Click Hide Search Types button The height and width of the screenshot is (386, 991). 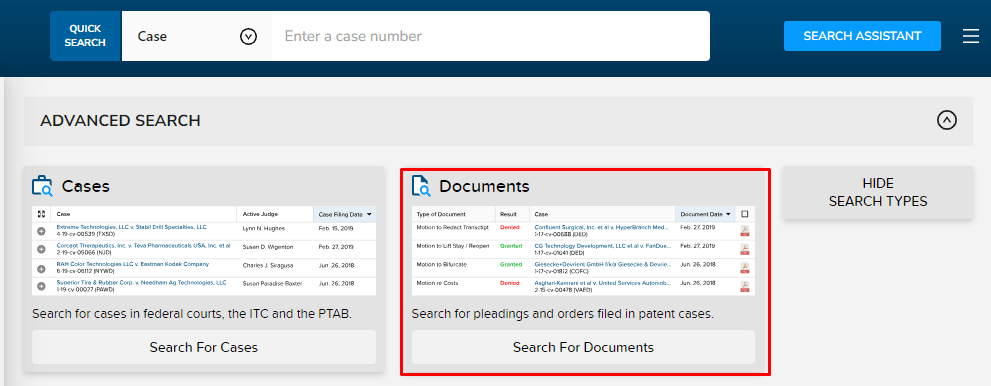point(878,193)
